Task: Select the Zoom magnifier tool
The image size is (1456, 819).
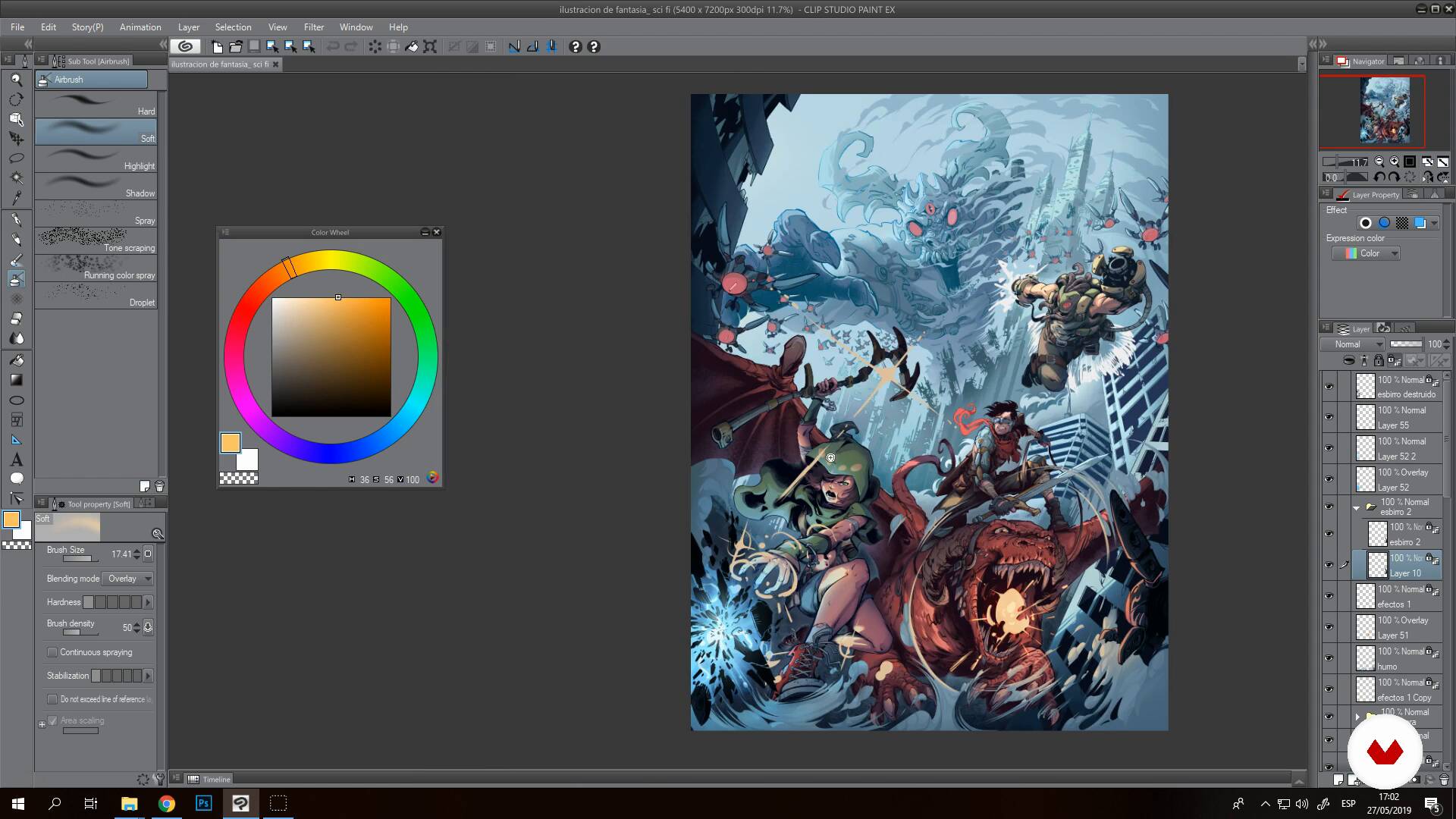Action: point(16,79)
